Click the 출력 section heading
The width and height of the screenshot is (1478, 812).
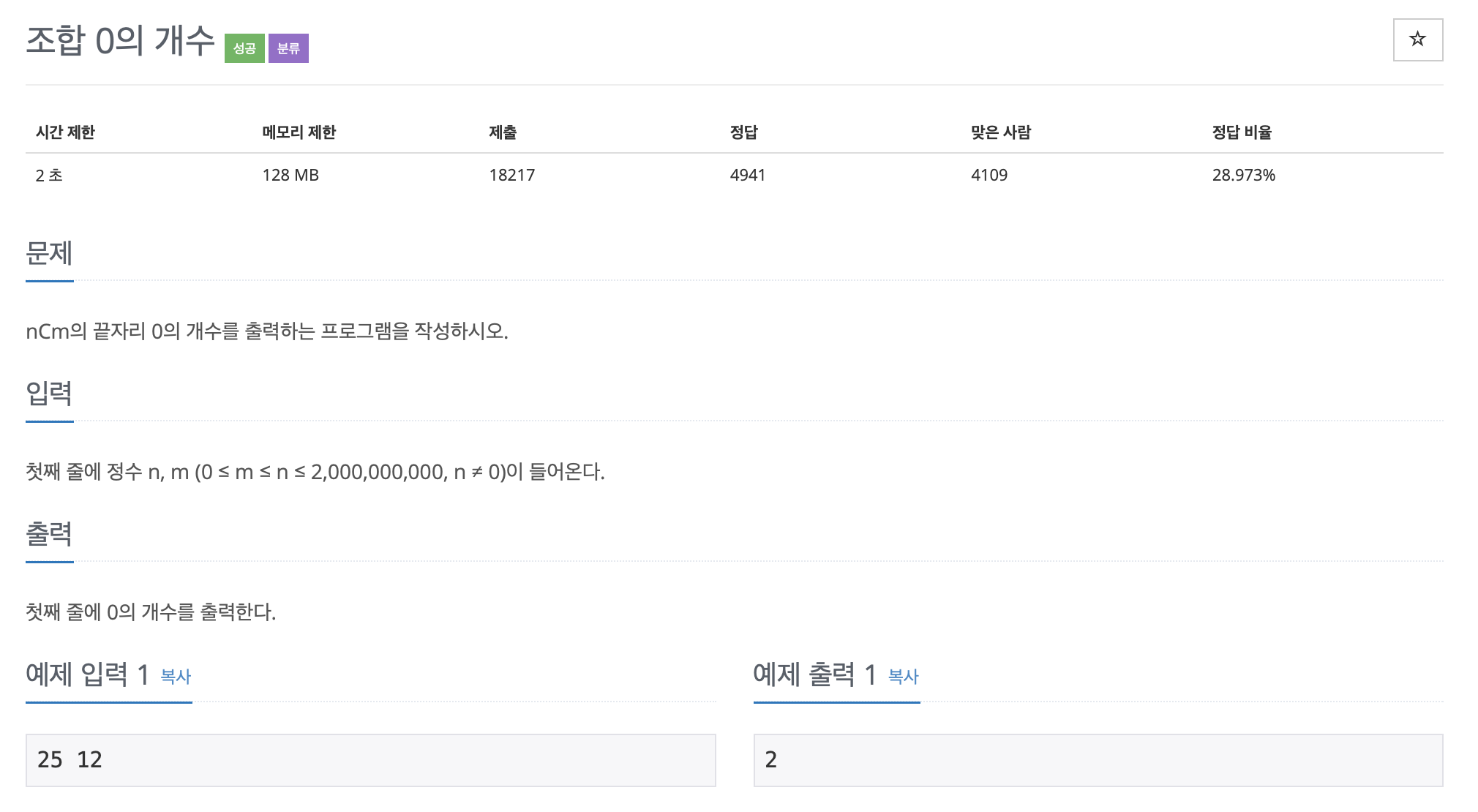(x=49, y=535)
